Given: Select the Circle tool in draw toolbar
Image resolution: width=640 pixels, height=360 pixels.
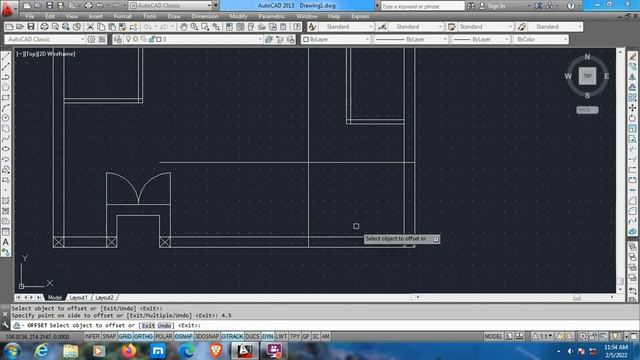Looking at the screenshot, I should (x=6, y=118).
